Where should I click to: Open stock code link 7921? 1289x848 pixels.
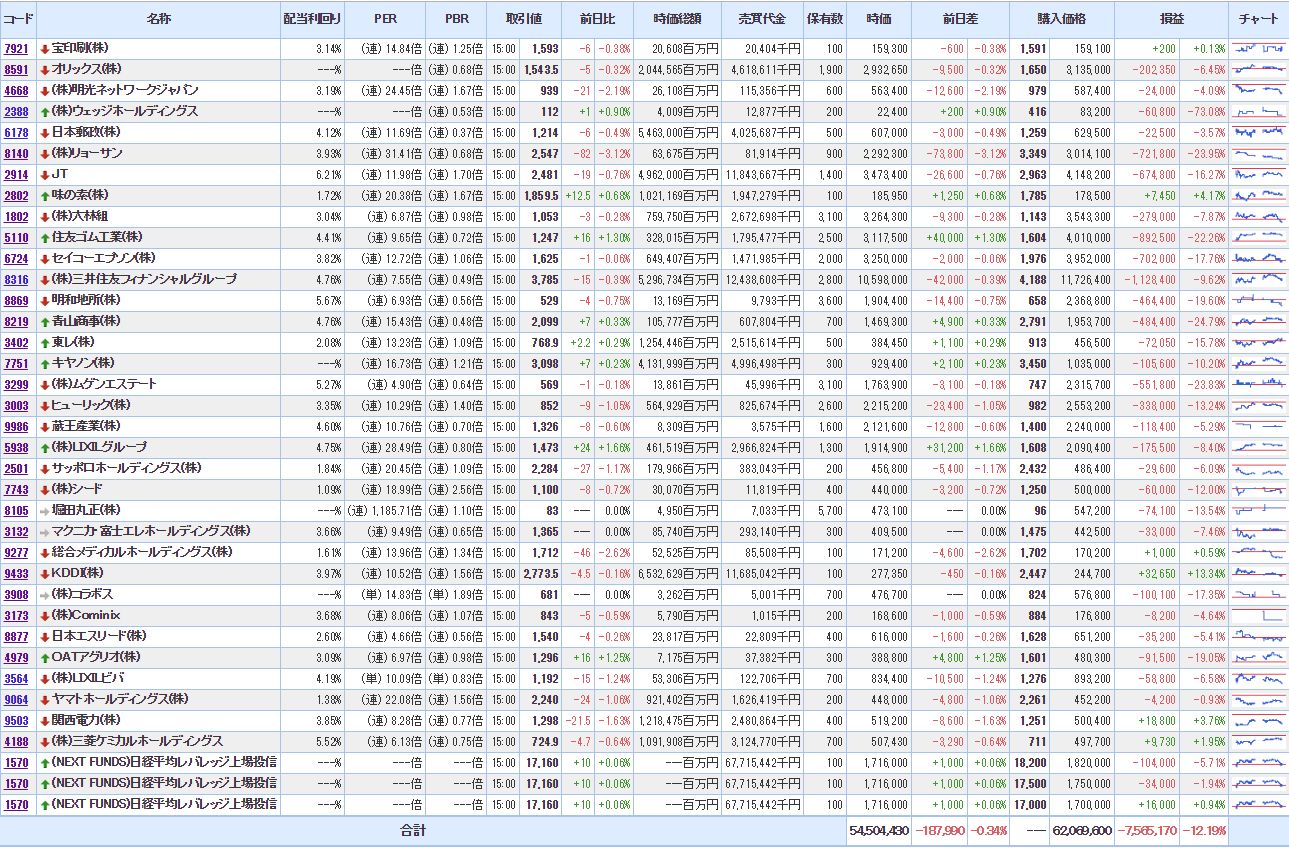coord(16,48)
